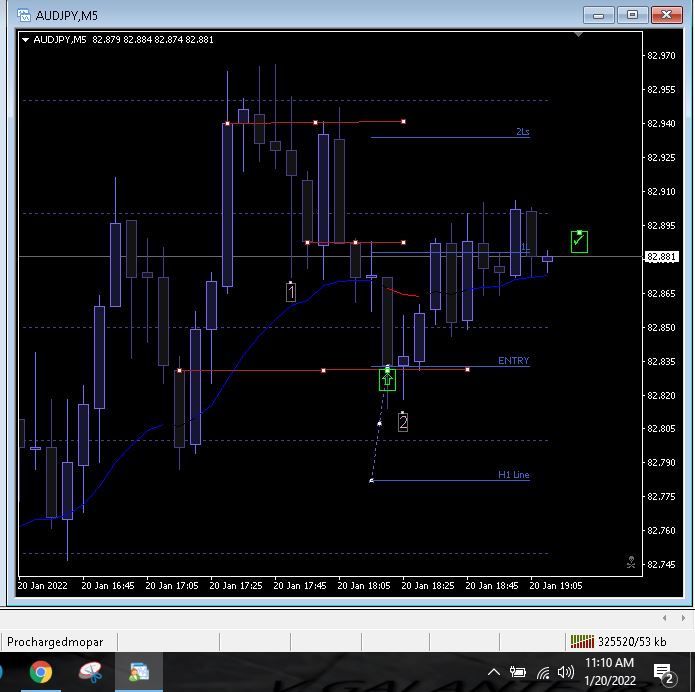This screenshot has width=695, height=692.
Task: Select the green buy arrow marker
Action: click(387, 379)
